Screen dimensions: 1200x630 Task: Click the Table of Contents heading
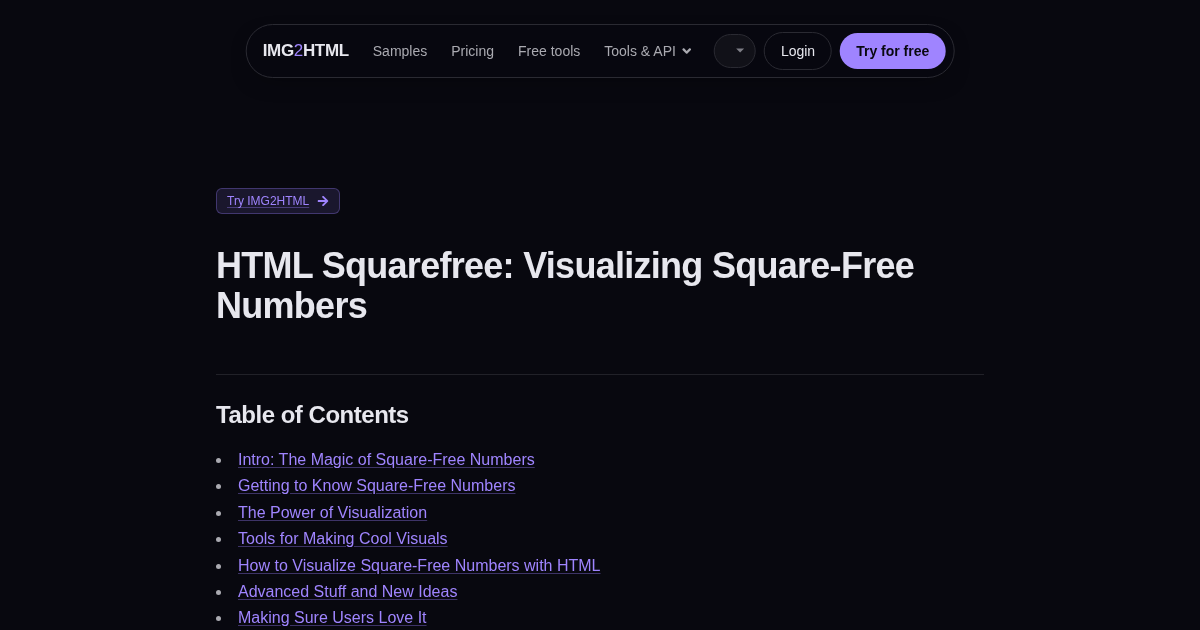(x=312, y=415)
